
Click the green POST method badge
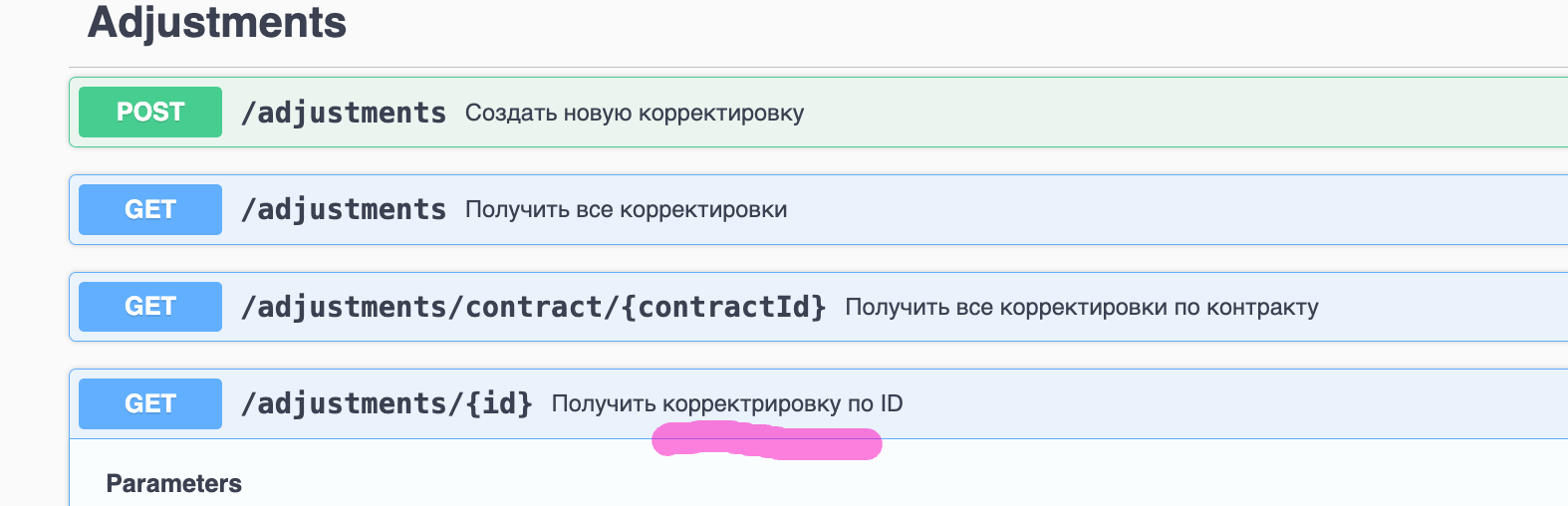(x=150, y=112)
